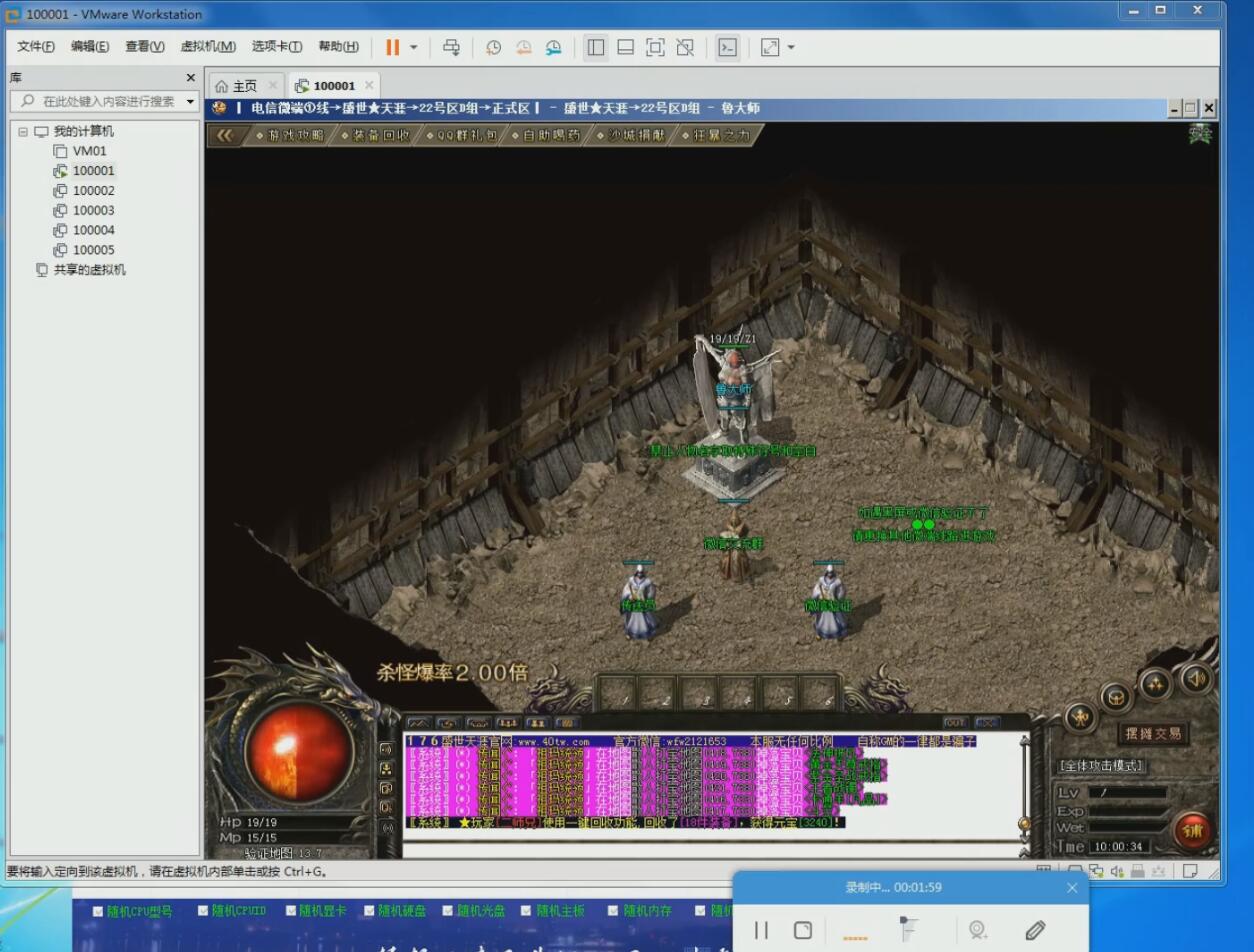The image size is (1254, 952).
Task: Click the 全体攻击模式 attack mode label
Action: click(1101, 766)
